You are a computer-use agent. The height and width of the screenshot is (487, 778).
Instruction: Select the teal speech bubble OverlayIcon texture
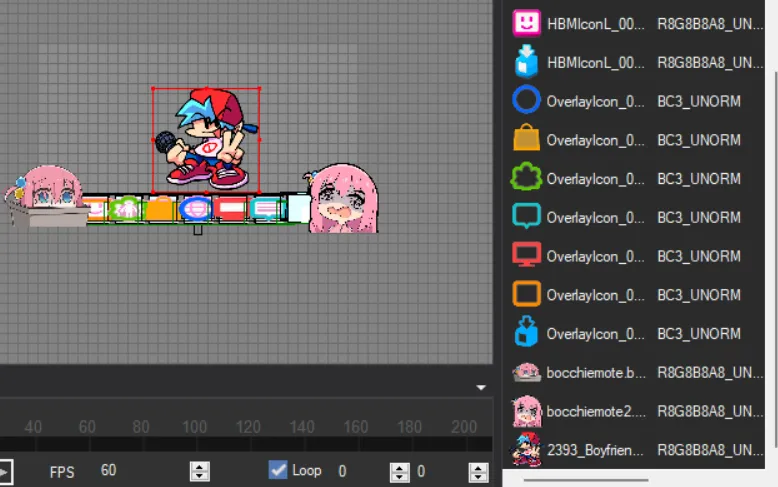click(x=594, y=217)
